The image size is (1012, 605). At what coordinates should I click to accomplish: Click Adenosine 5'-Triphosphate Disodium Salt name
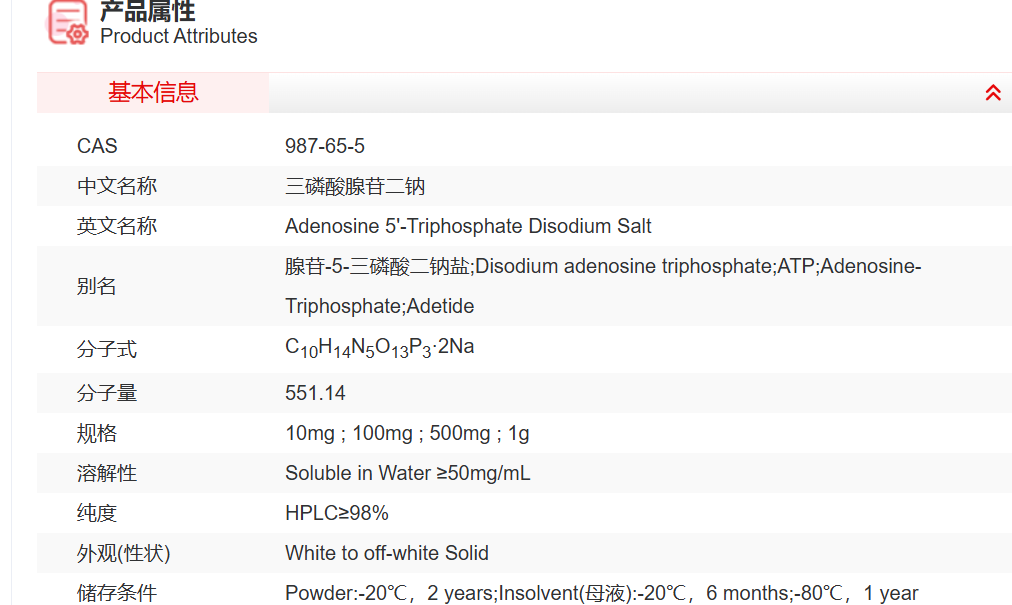click(468, 226)
